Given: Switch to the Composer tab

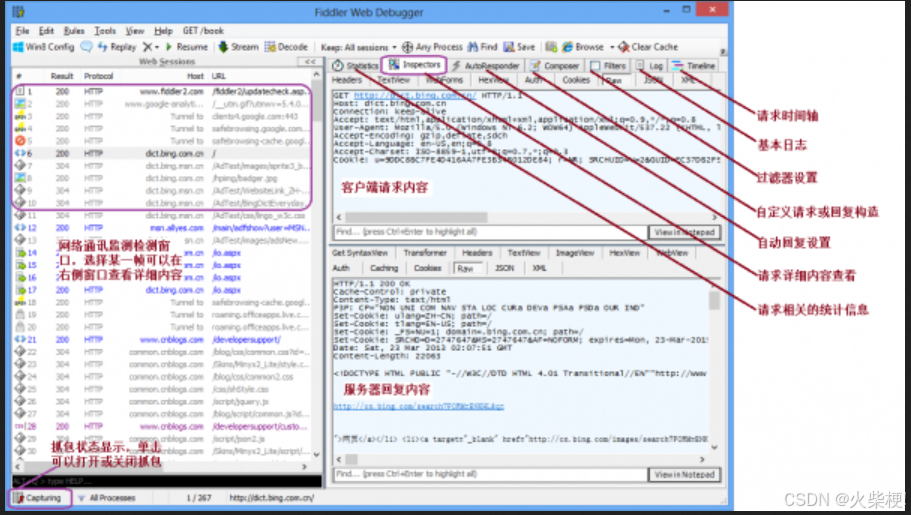Looking at the screenshot, I should pos(555,66).
